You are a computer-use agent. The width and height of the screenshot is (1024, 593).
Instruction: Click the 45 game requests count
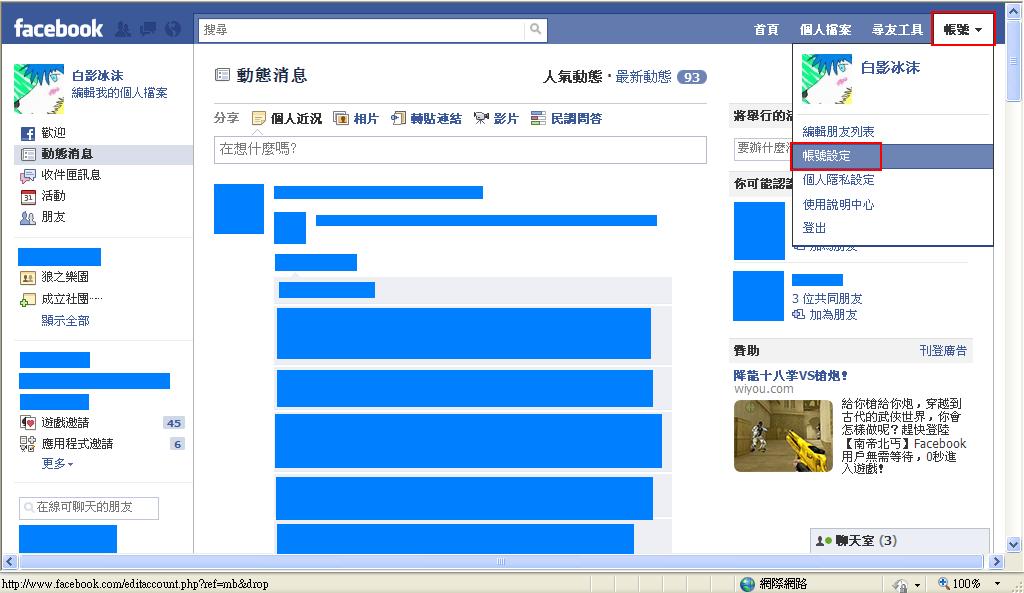[174, 423]
